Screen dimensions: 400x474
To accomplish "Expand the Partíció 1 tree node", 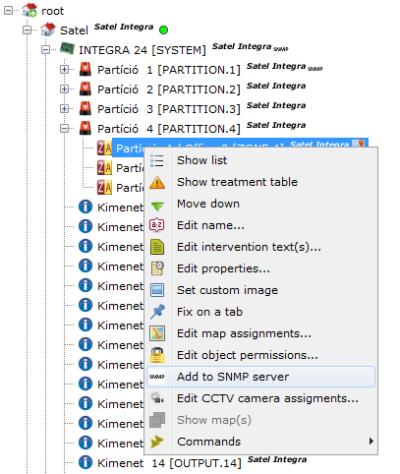I will [64, 69].
